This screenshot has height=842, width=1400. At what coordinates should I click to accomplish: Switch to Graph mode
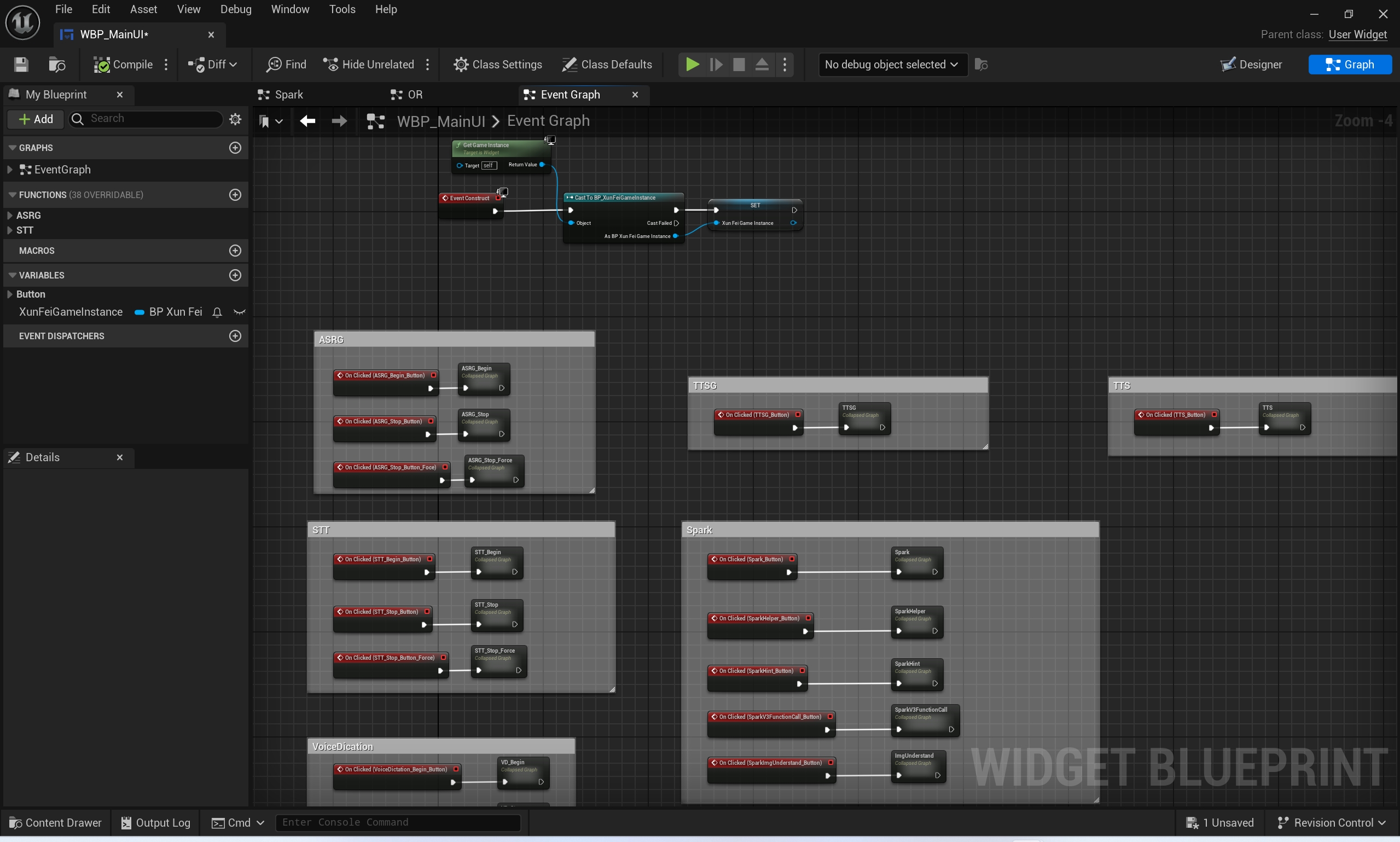1350,65
